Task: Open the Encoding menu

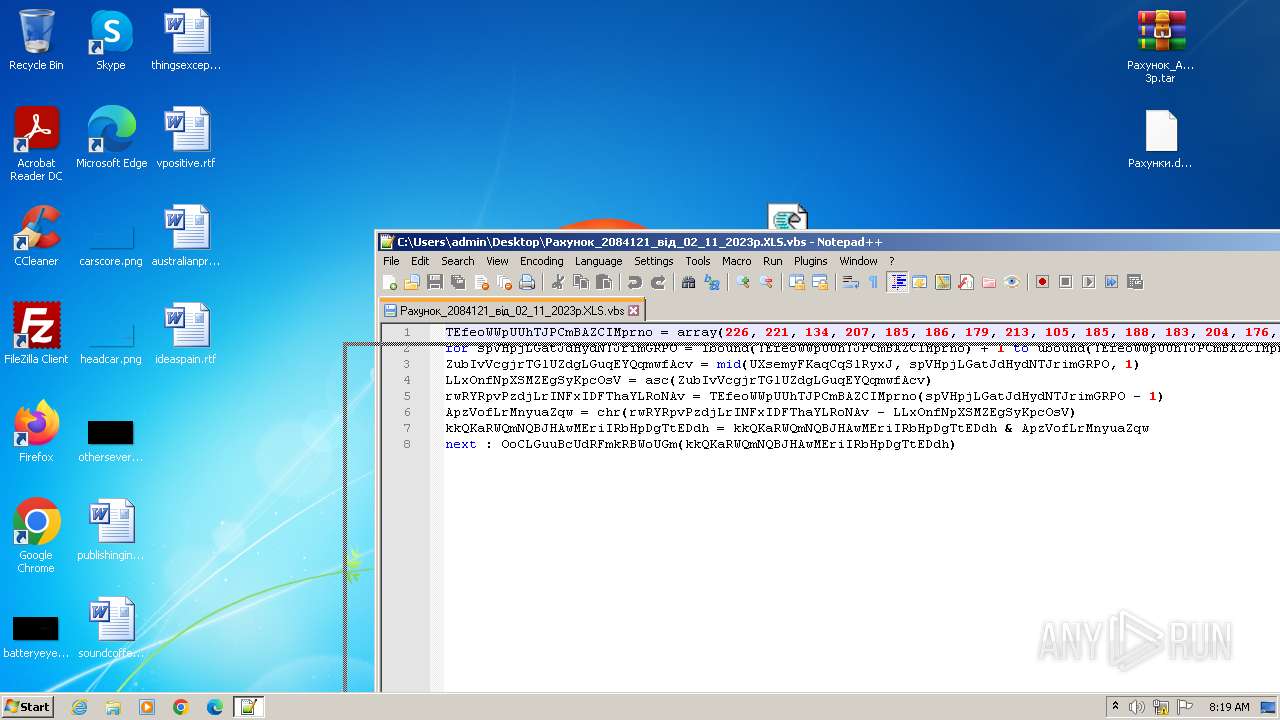Action: pyautogui.click(x=541, y=261)
